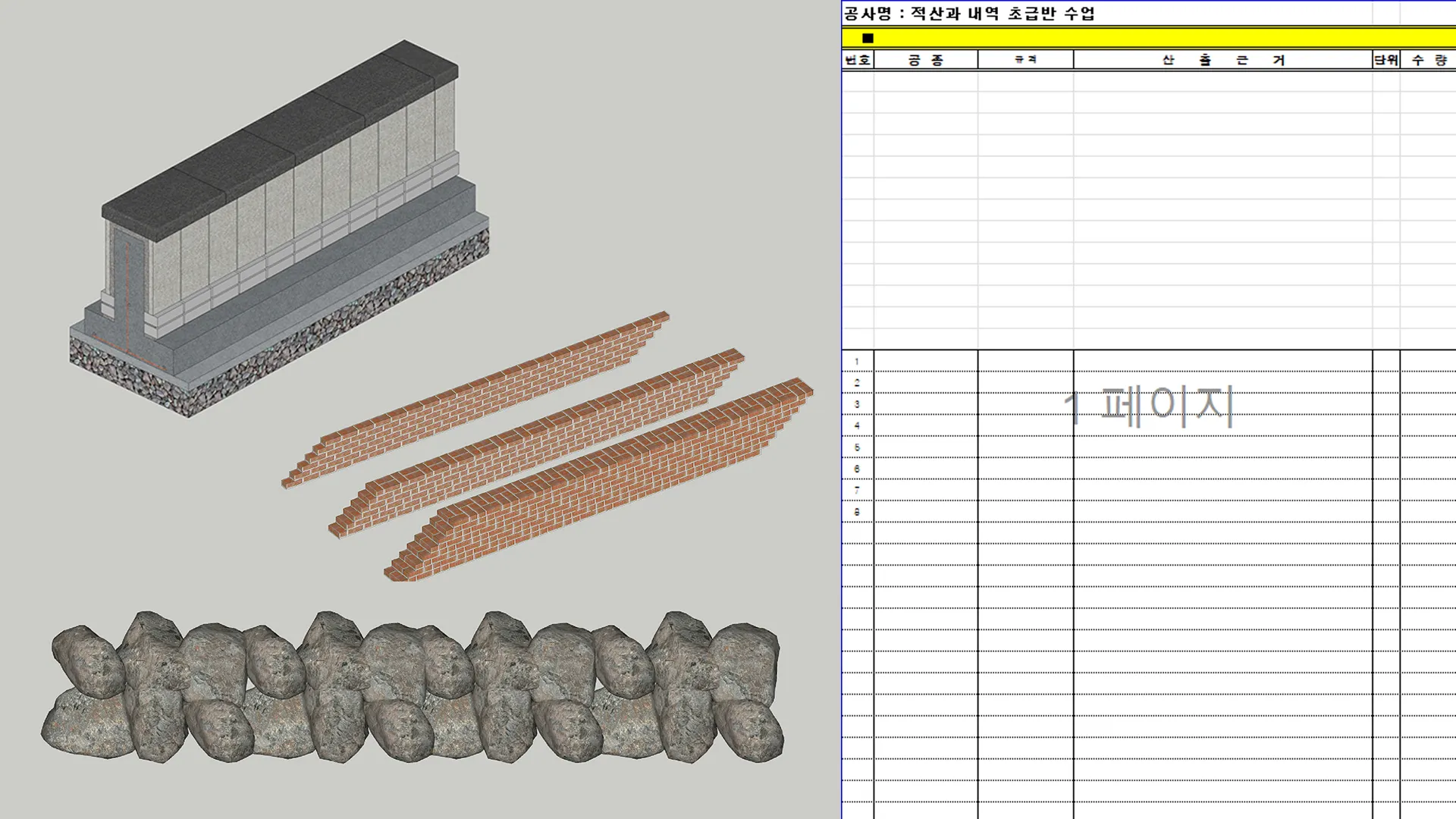Select row number 8 cell
The width and height of the screenshot is (1456, 819).
pos(857,512)
